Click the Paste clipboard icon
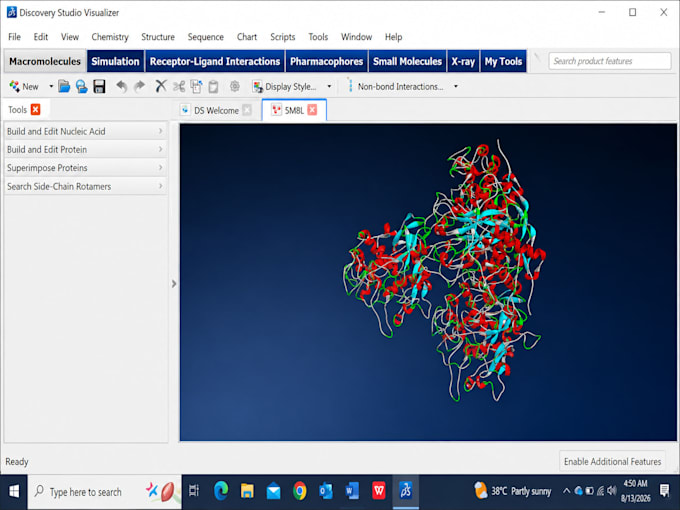 pyautogui.click(x=213, y=87)
